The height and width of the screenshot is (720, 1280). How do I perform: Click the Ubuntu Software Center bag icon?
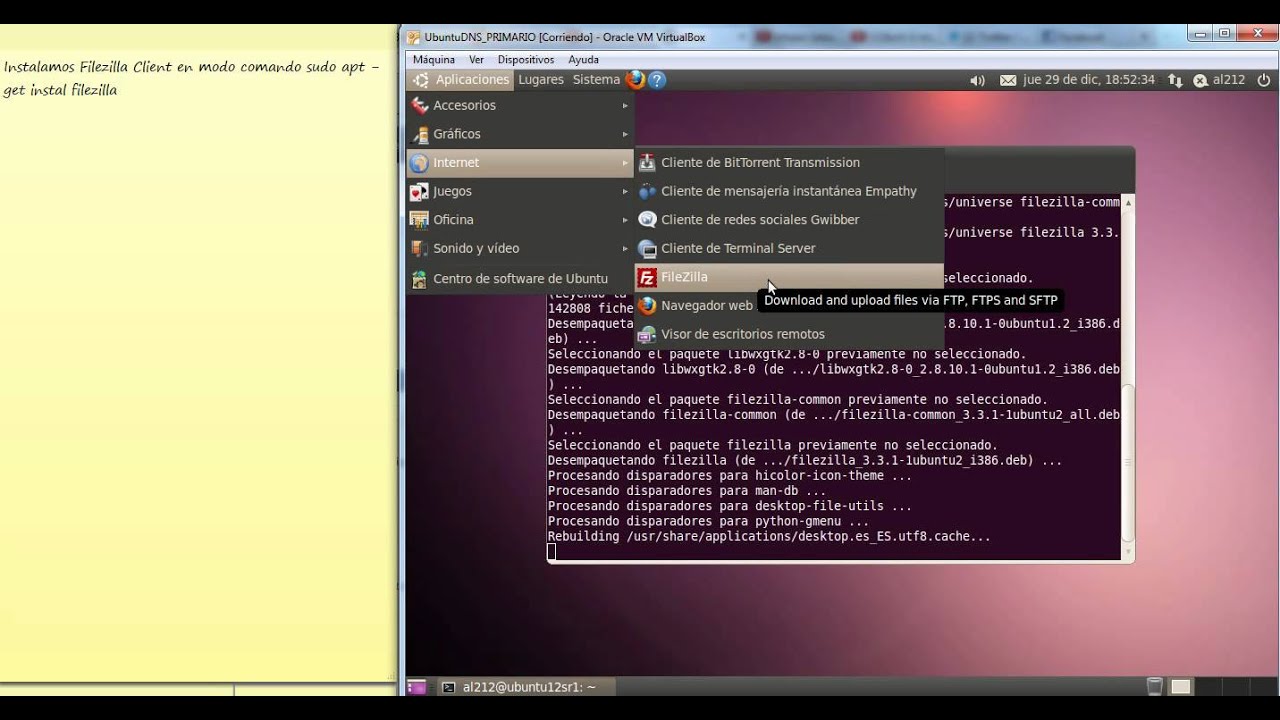click(419, 279)
